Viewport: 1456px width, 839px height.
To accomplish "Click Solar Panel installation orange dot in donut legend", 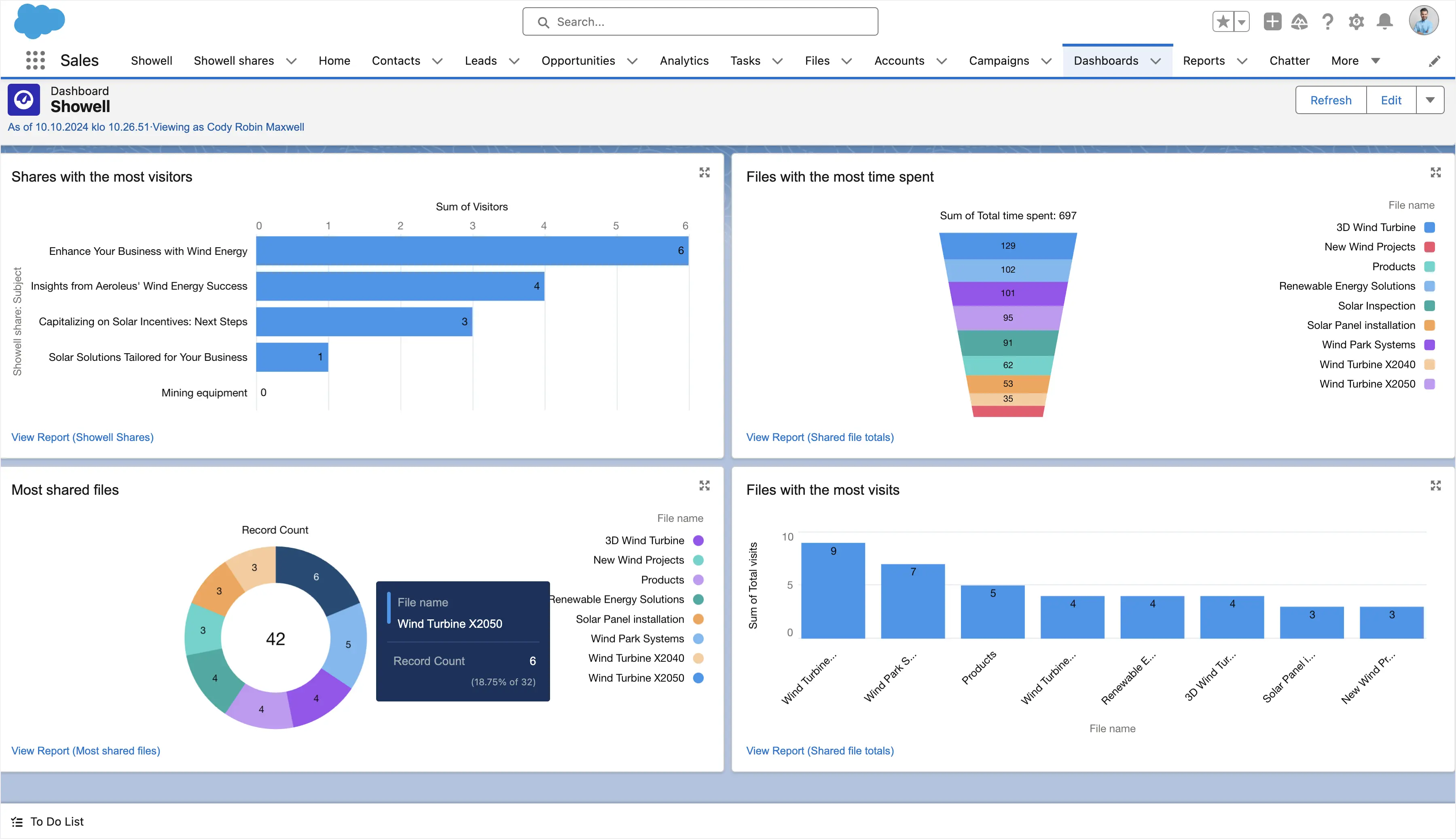I will [x=698, y=619].
